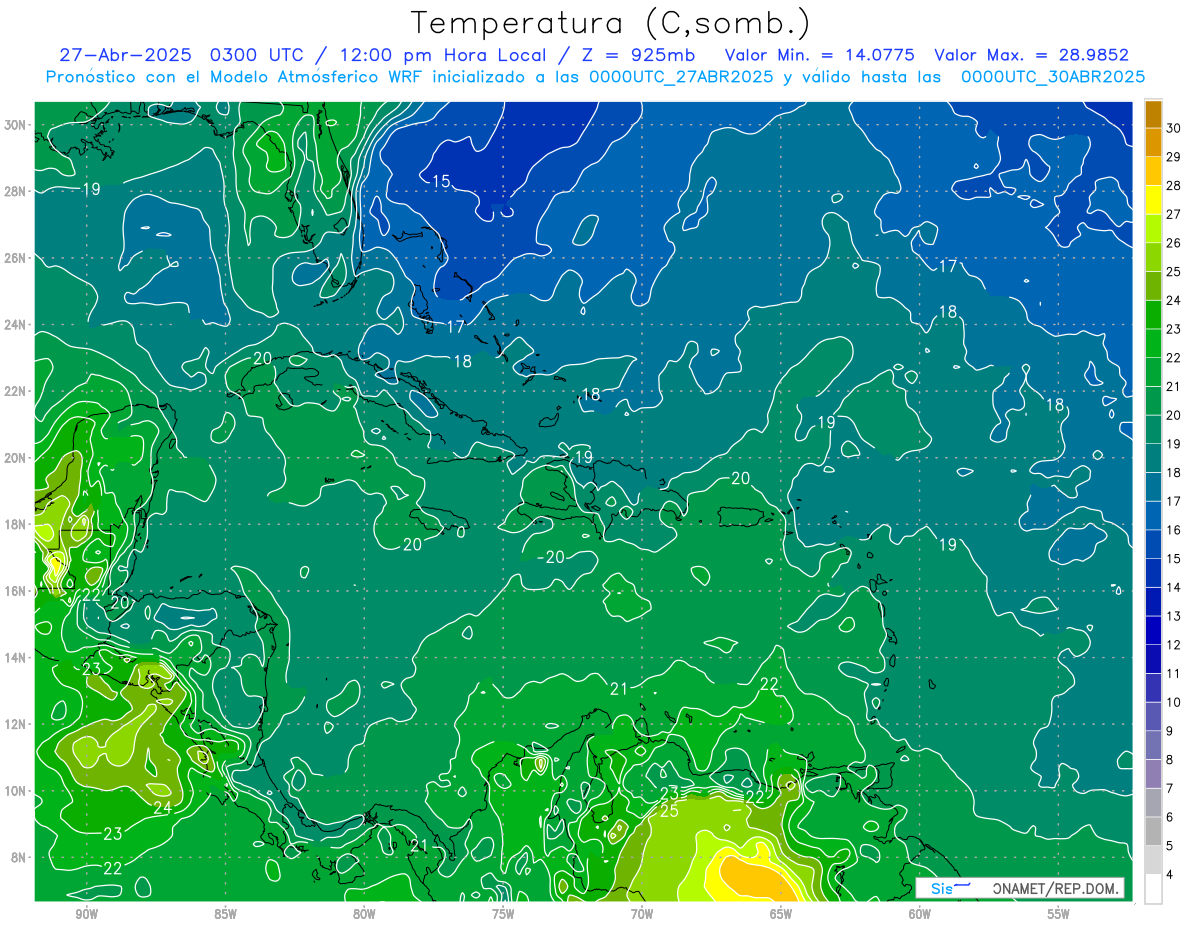Click the "10N" latitude axis label
The width and height of the screenshot is (1200, 927).
tap(17, 791)
